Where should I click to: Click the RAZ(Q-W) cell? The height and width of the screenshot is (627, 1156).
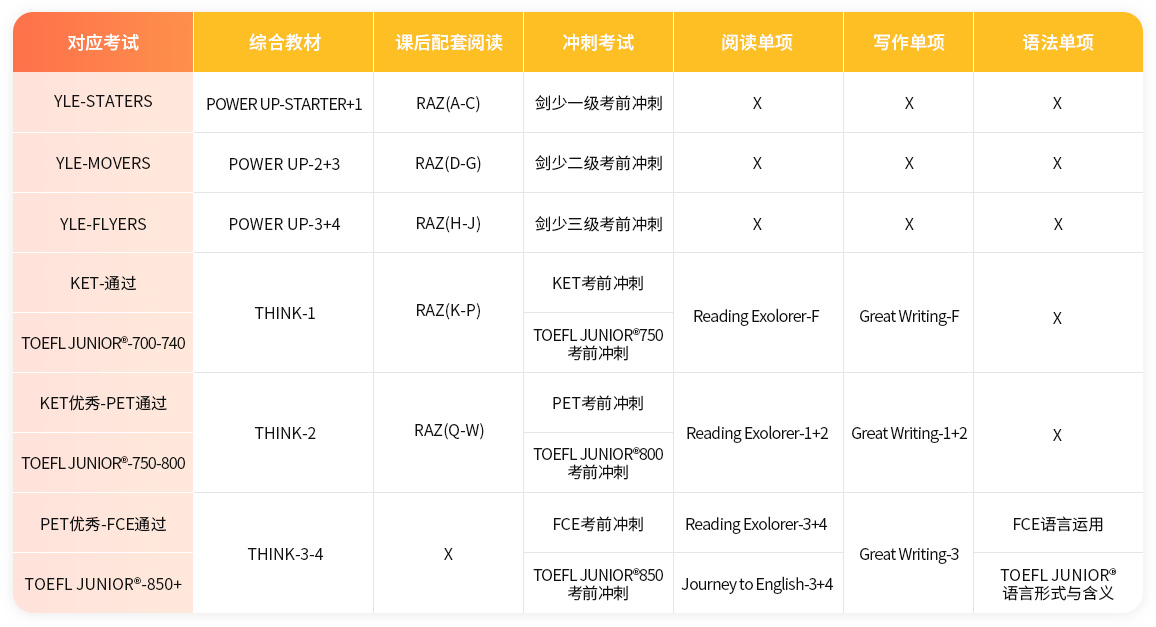[x=448, y=430]
